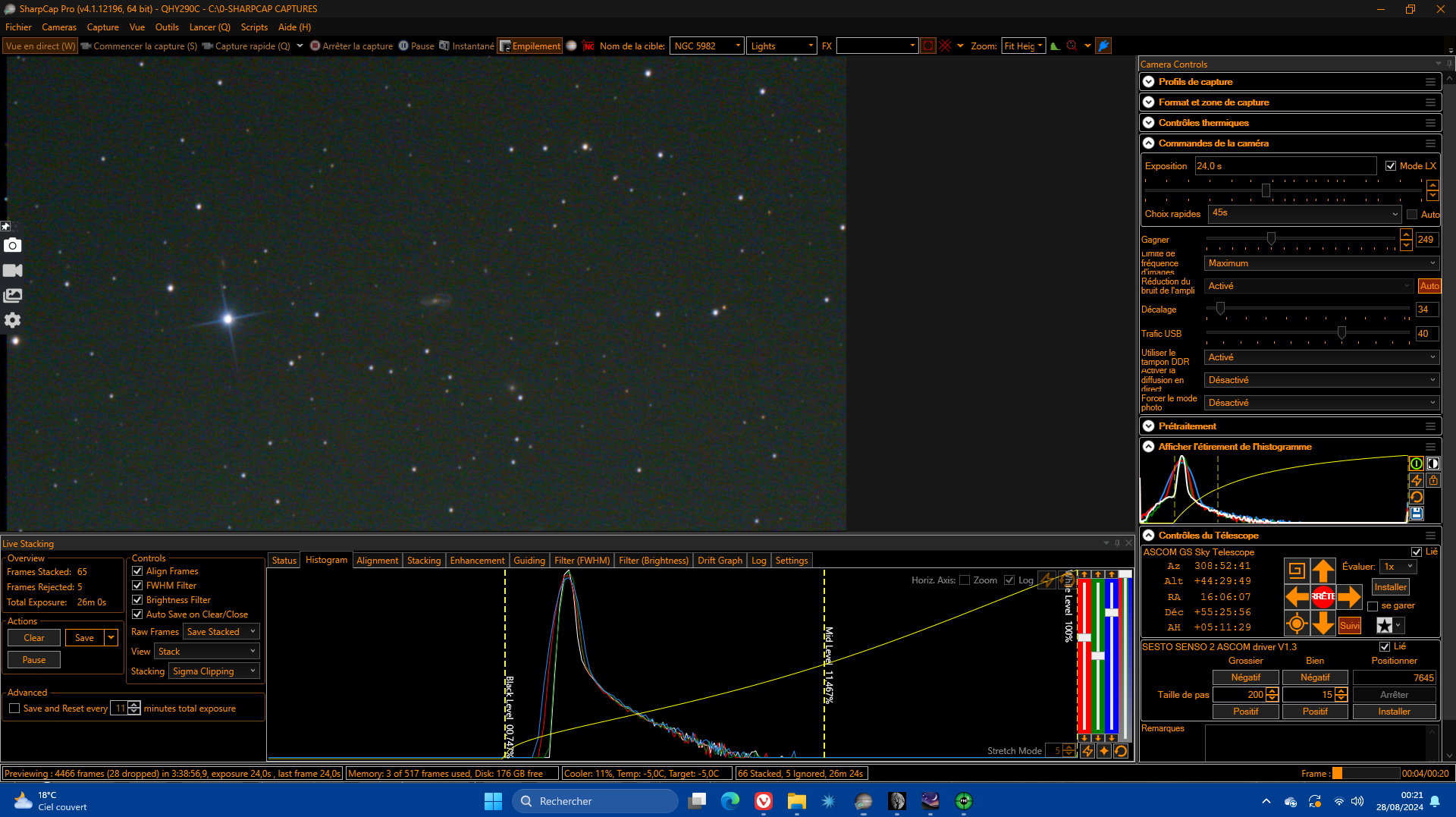Screen dimensions: 1456x817
Task: Open the Microsoft Edge taskbar icon
Action: click(x=730, y=801)
